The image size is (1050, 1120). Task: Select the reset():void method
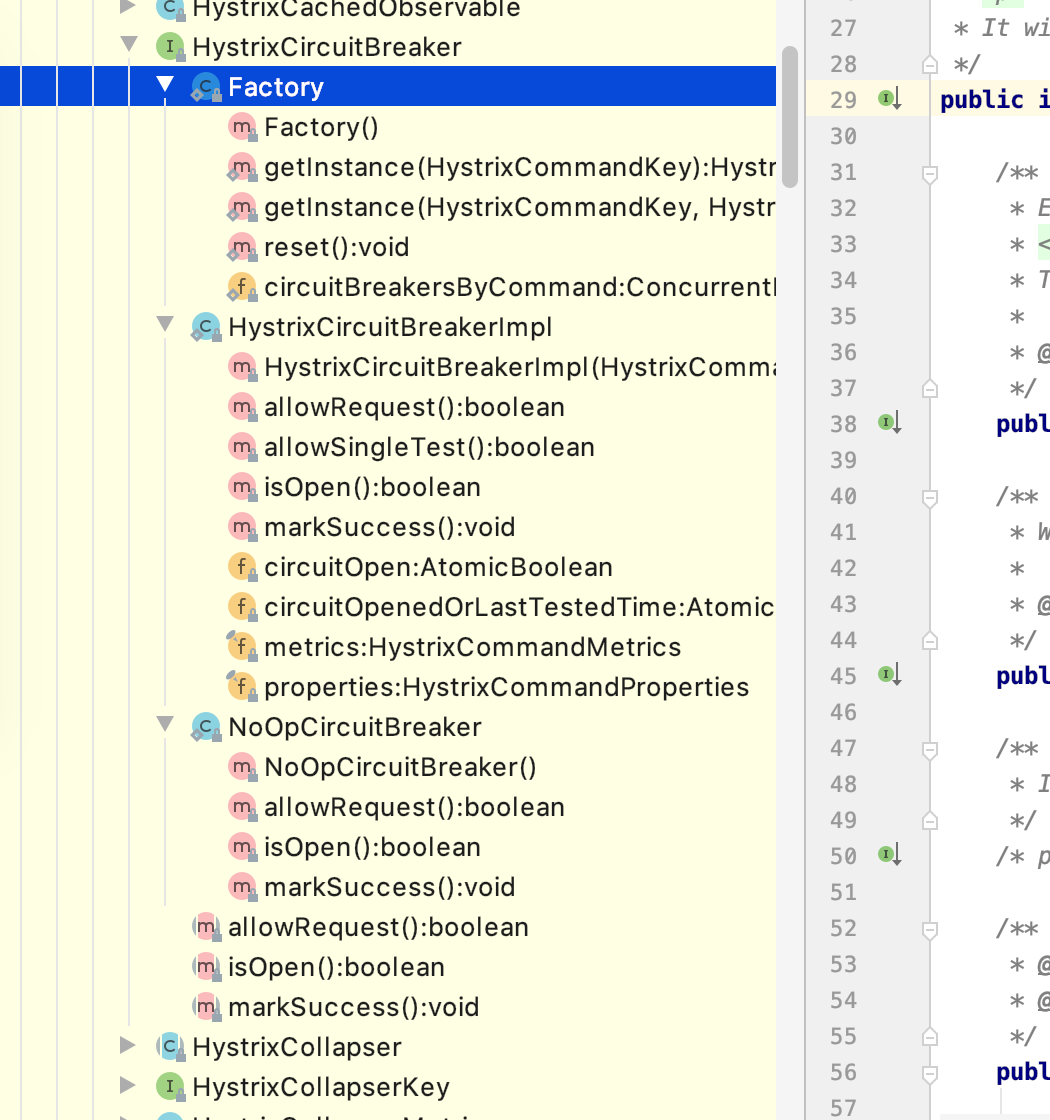coord(336,247)
